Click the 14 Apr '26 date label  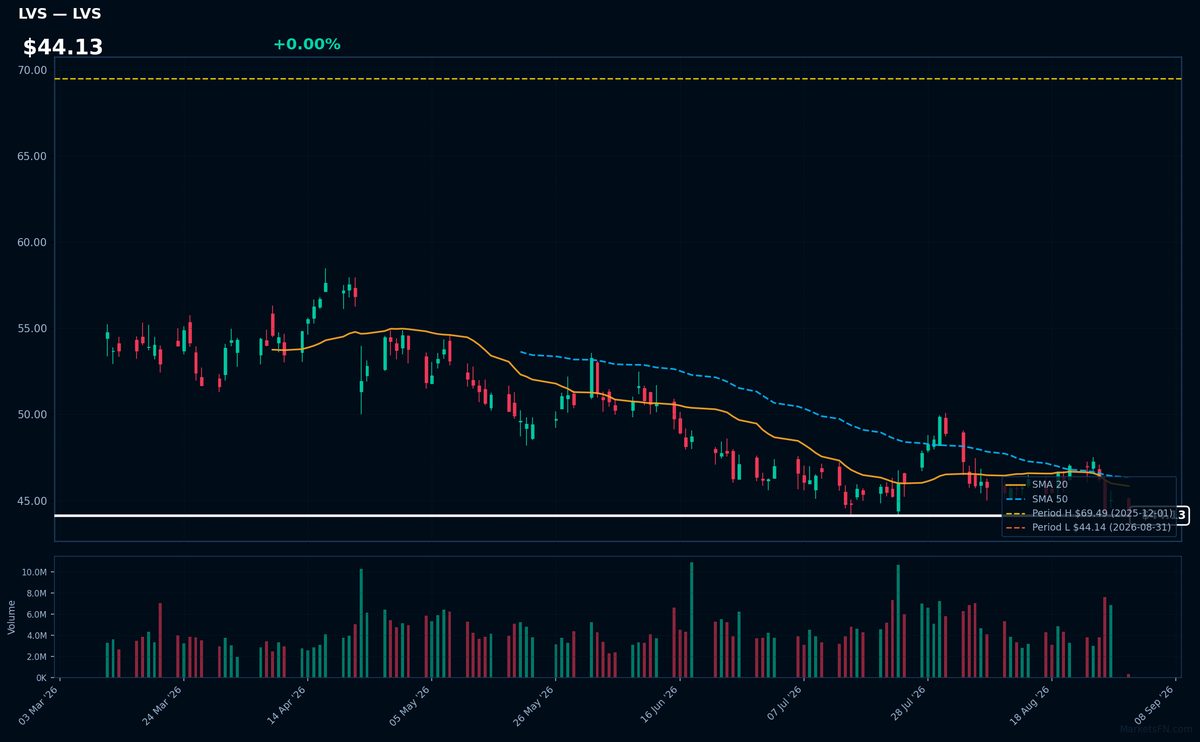[x=288, y=704]
